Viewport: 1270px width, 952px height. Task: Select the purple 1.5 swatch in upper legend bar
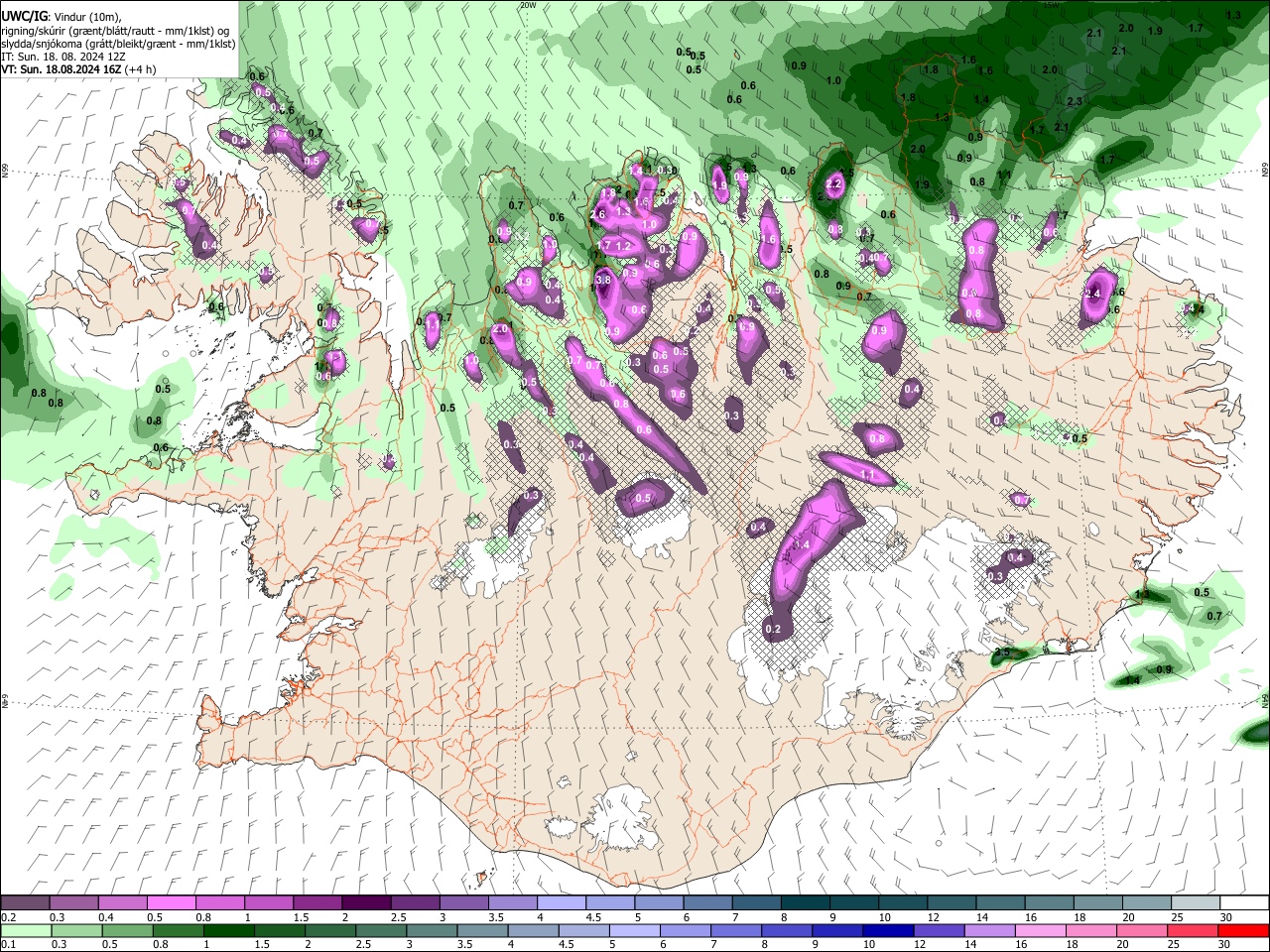point(317,903)
